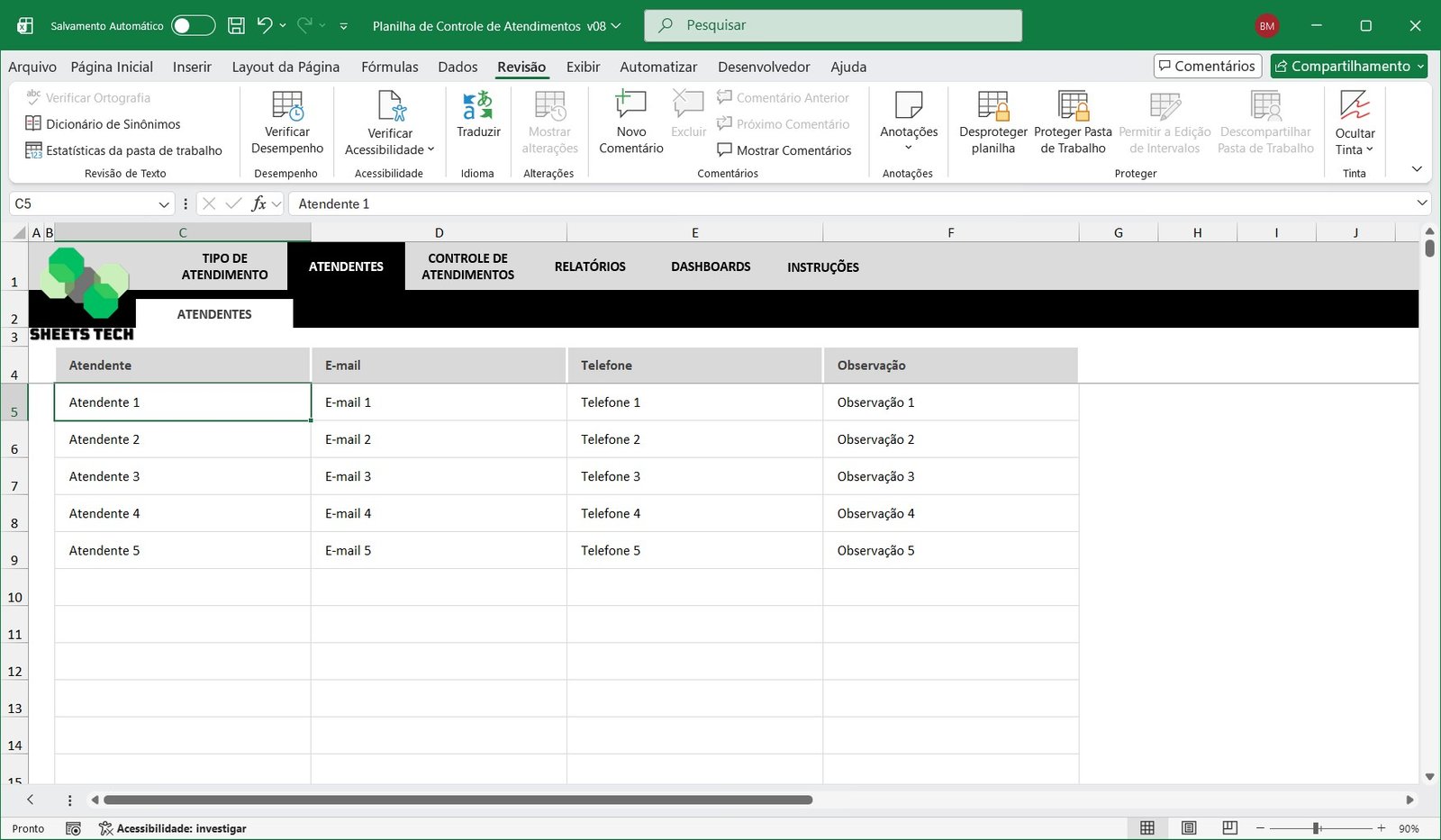Open the Fórmulas ribbon tab
The height and width of the screenshot is (840, 1441).
click(x=389, y=67)
